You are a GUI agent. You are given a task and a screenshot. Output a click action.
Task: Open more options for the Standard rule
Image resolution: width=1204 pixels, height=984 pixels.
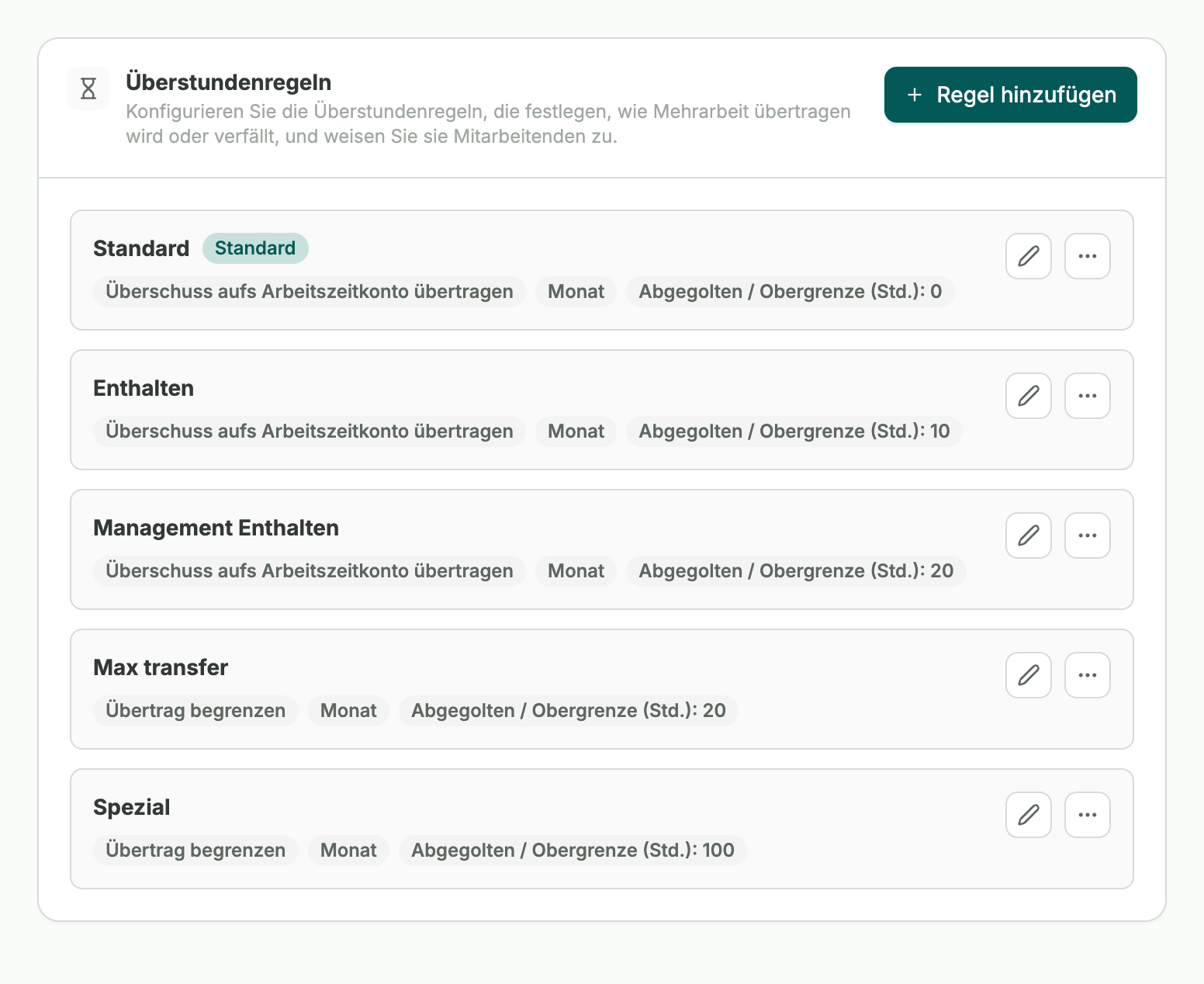pyautogui.click(x=1088, y=256)
